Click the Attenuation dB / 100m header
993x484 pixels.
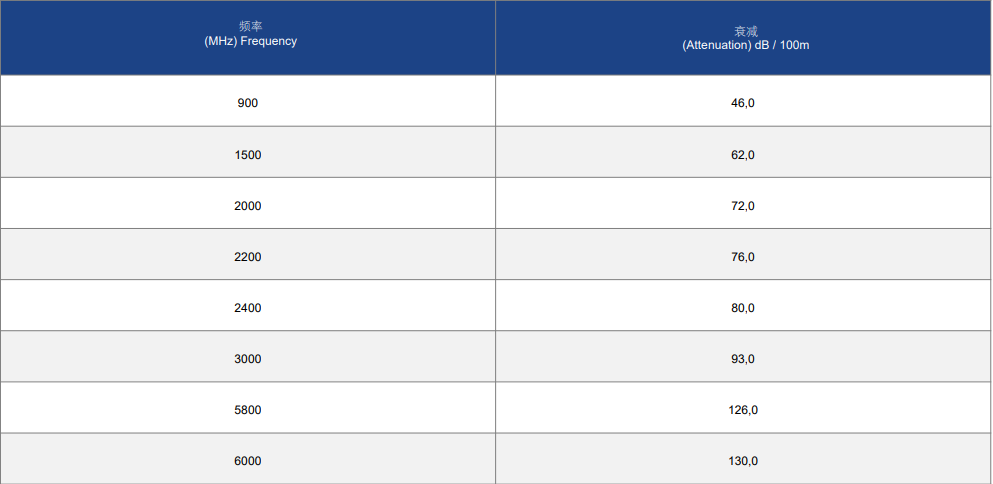tap(744, 37)
